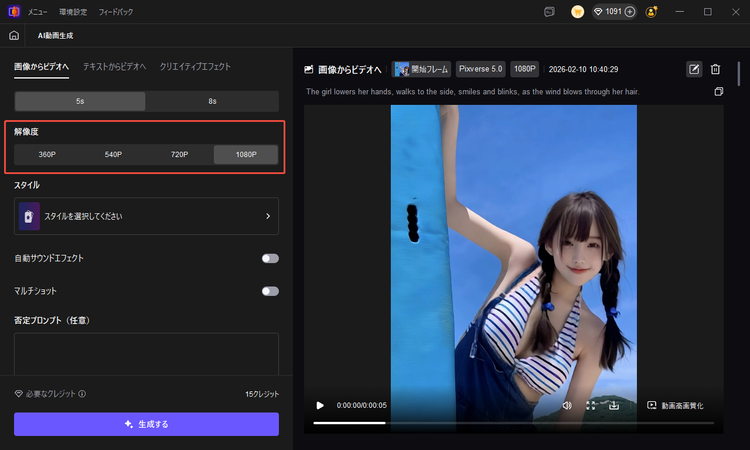
Task: Choose 5s duration
Action: 80,101
